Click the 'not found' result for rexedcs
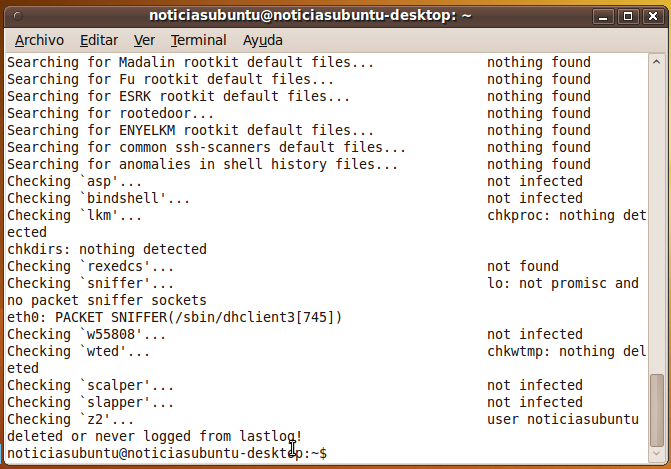Screen dimensions: 671x469 [x=523, y=267]
